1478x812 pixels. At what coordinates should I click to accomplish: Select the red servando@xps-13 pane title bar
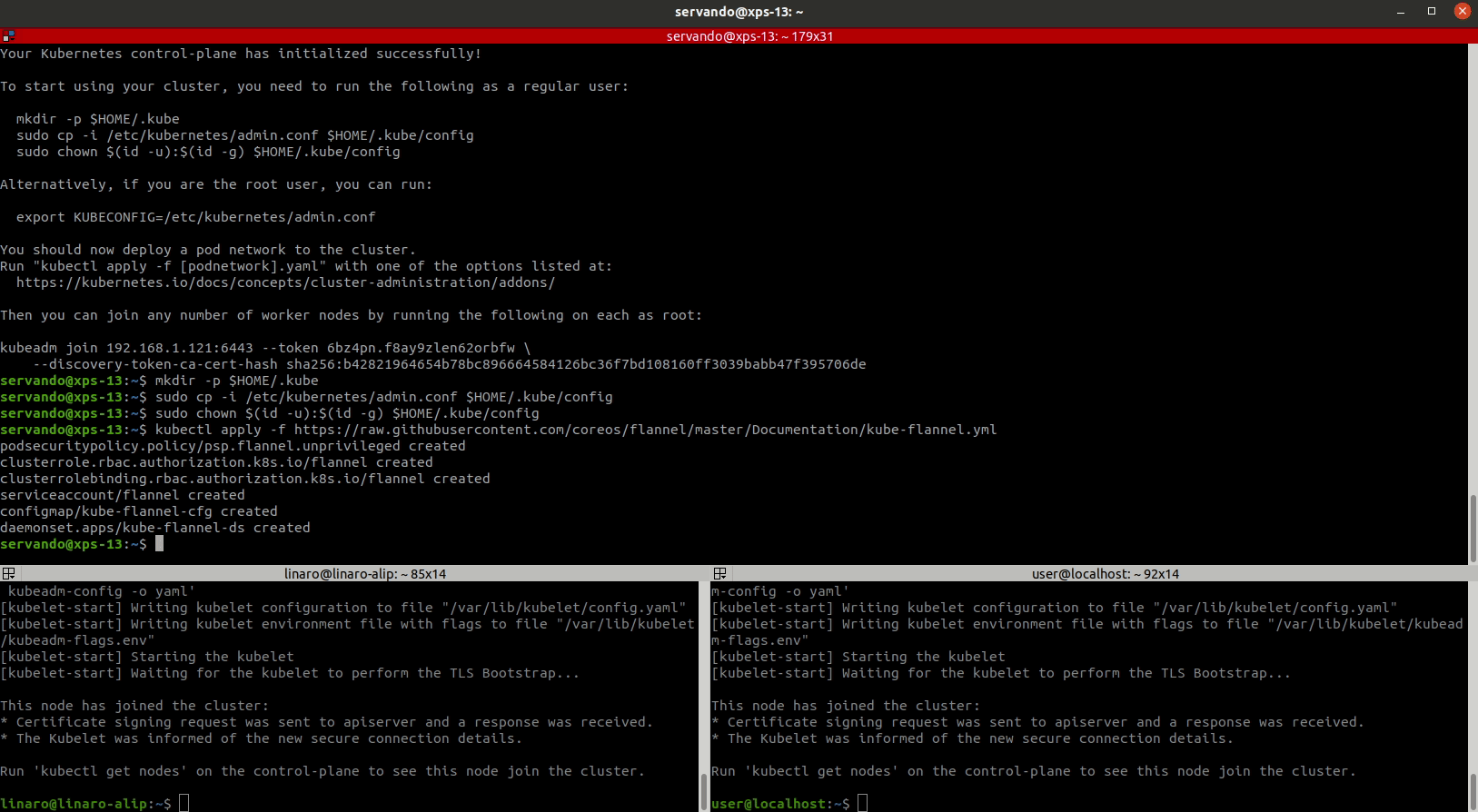pyautogui.click(x=749, y=36)
